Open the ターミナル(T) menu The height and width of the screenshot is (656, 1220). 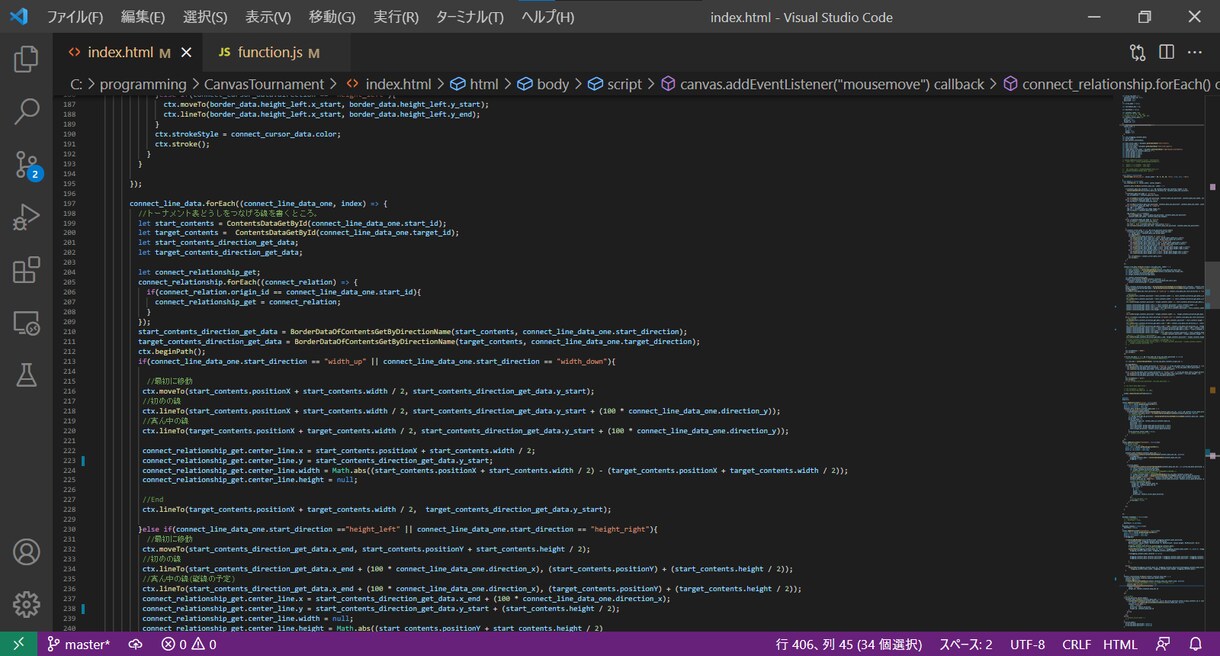(469, 17)
